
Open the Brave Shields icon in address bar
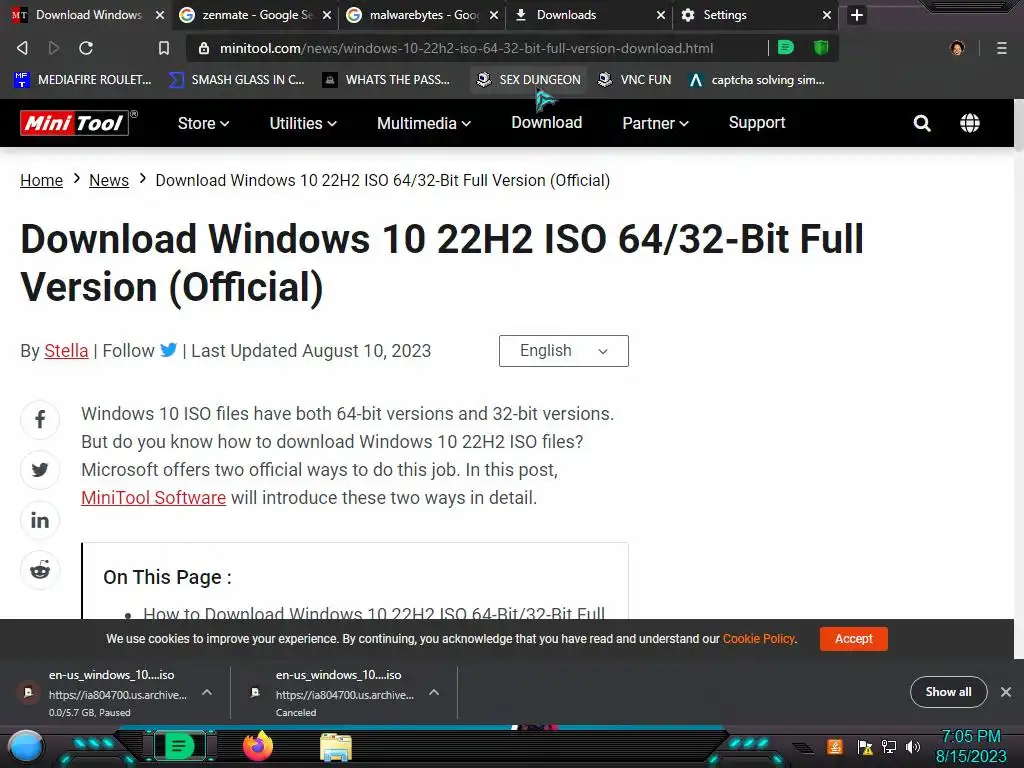tap(821, 47)
